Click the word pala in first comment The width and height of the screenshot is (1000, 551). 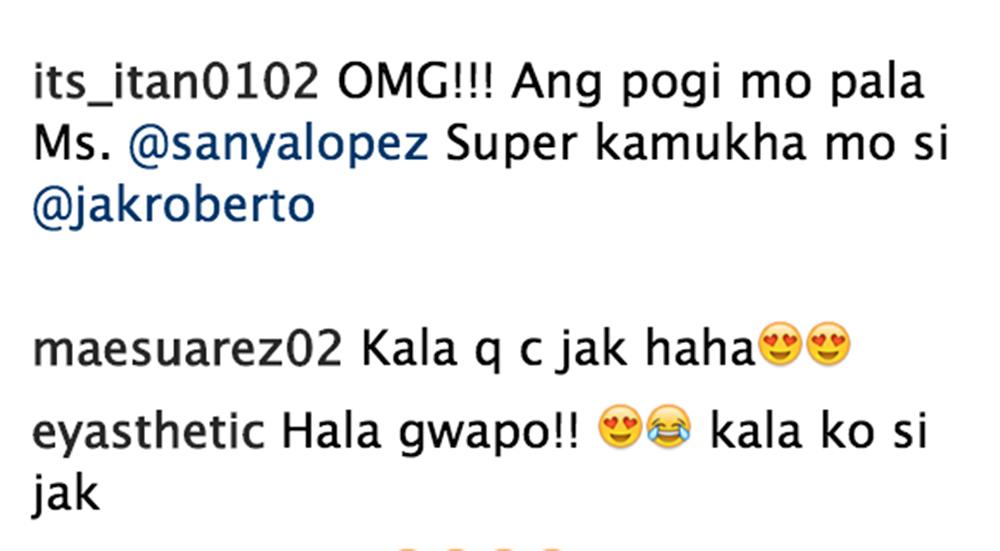pyautogui.click(x=877, y=84)
